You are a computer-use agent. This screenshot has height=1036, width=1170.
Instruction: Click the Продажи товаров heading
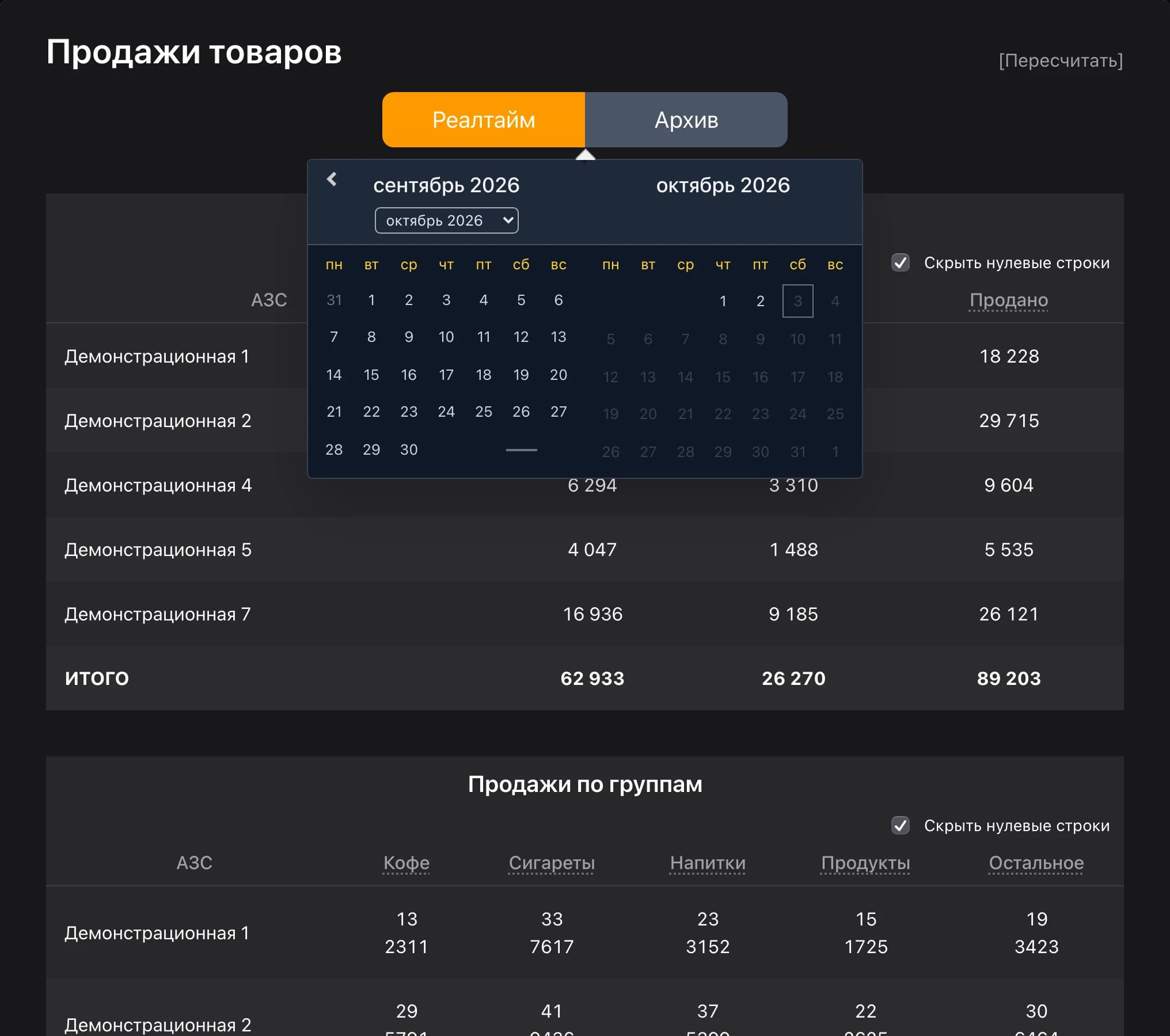click(x=194, y=52)
